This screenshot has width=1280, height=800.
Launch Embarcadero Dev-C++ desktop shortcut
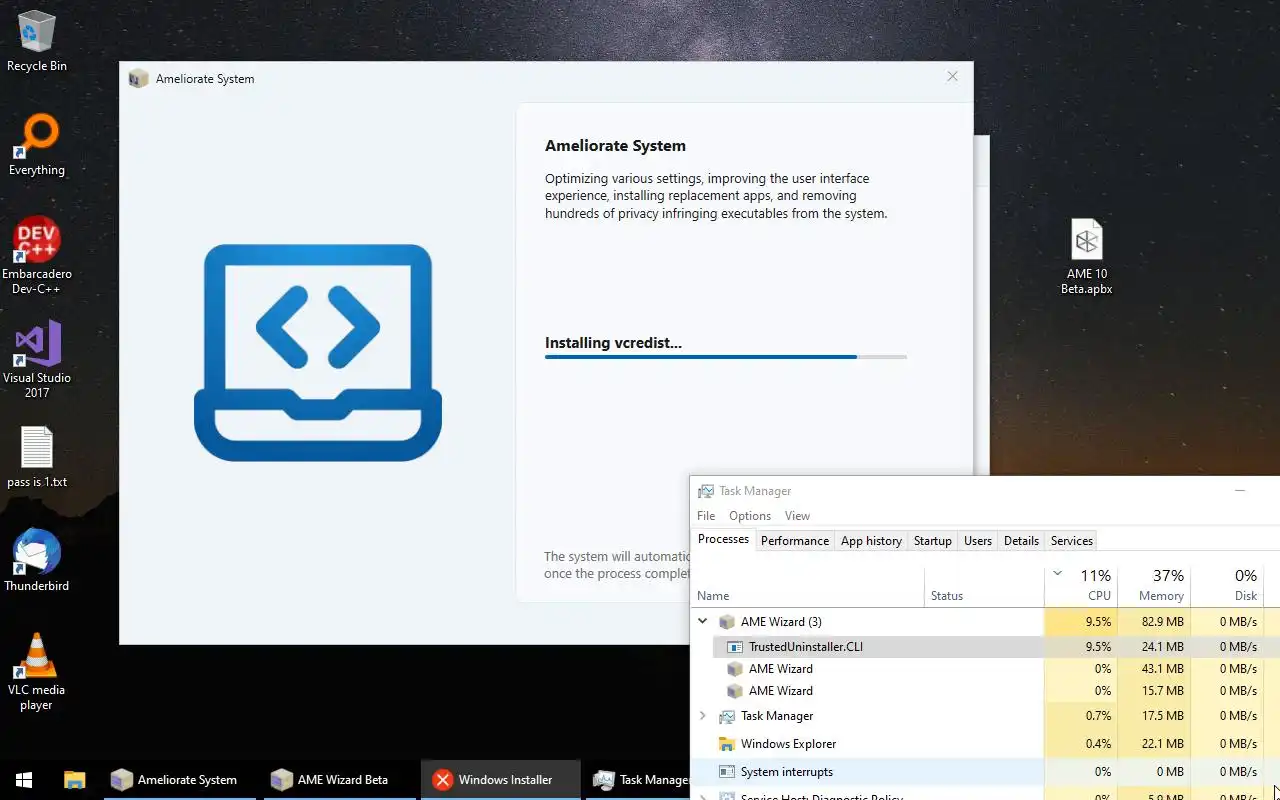pos(37,256)
